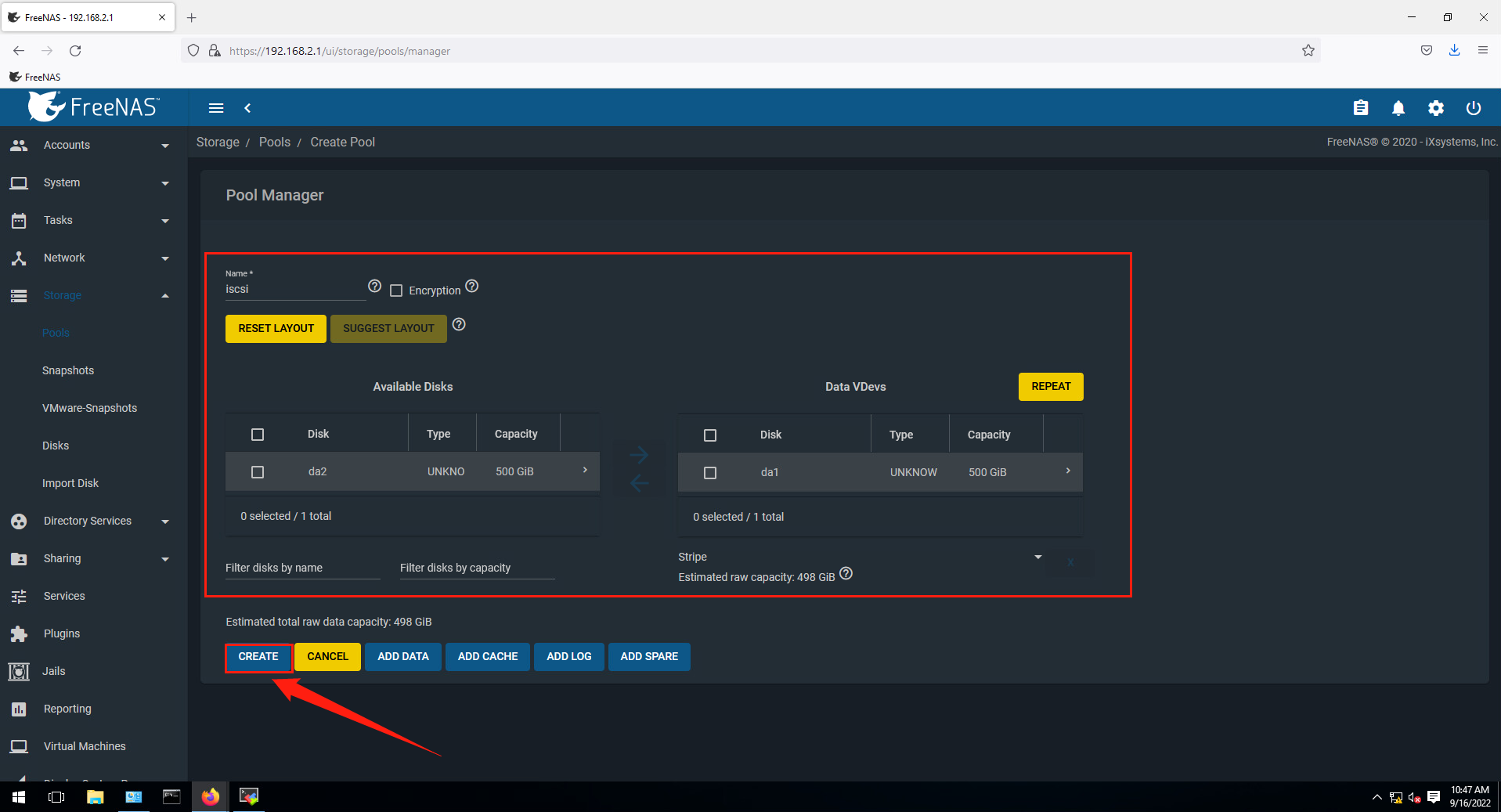Viewport: 1501px width, 812px height.
Task: Toggle the hamburger sidebar menu
Action: 216,108
